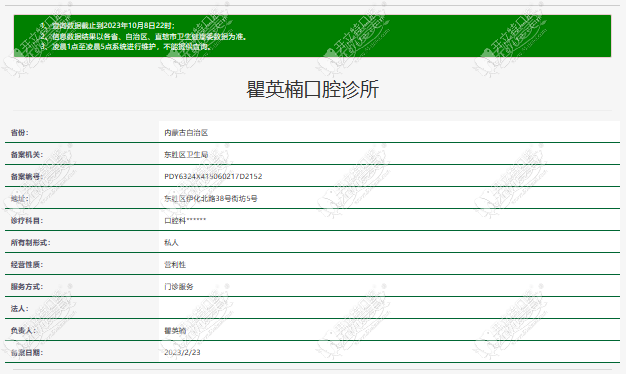Image resolution: width=626 pixels, height=374 pixels.
Task: Click the 省份 label
Action: pyautogui.click(x=20, y=133)
